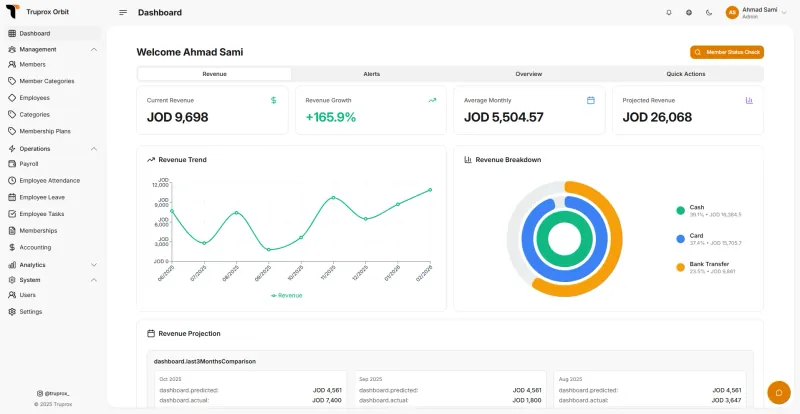Click the JOD 26,068 projected revenue value

(x=657, y=117)
